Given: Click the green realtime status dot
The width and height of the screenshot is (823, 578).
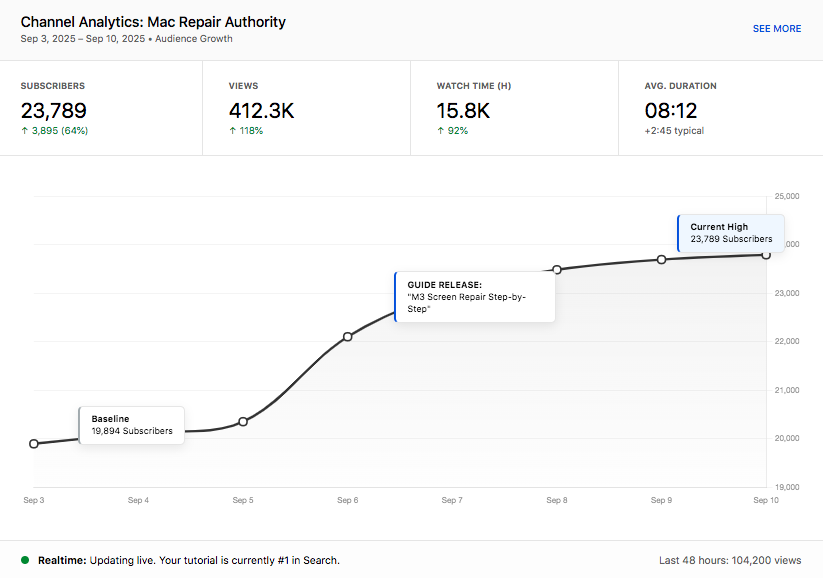Looking at the screenshot, I should coord(25,560).
